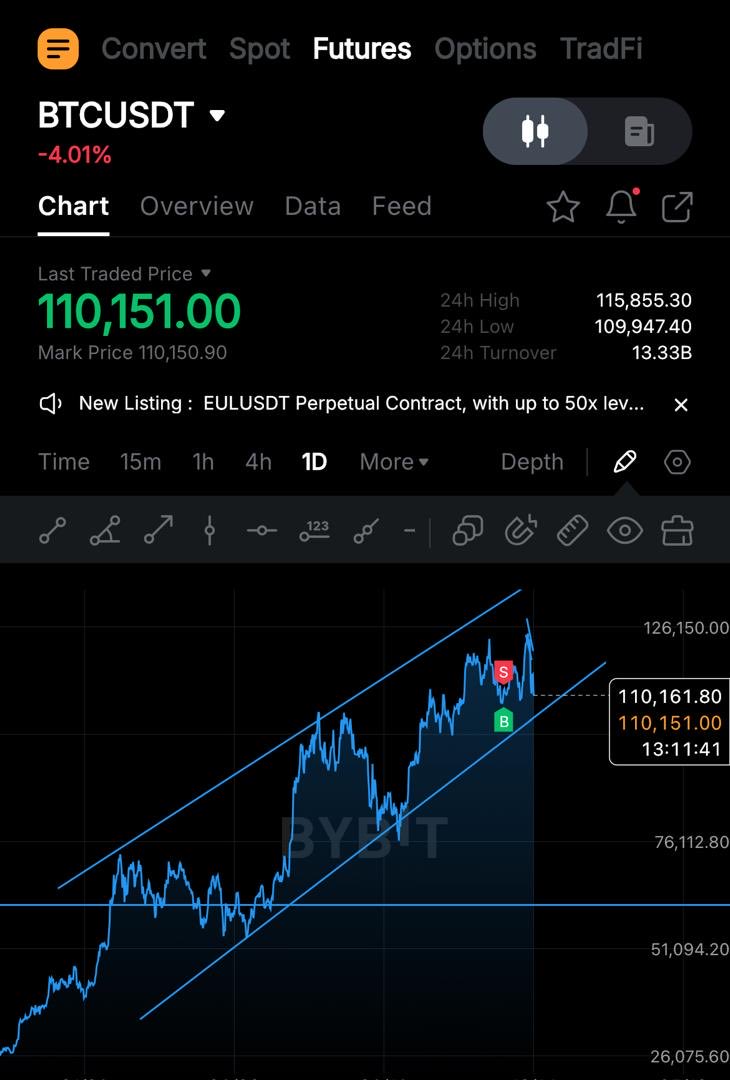Screen dimensions: 730x1080
Task: Switch to order book trade view toggle
Action: (x=639, y=131)
